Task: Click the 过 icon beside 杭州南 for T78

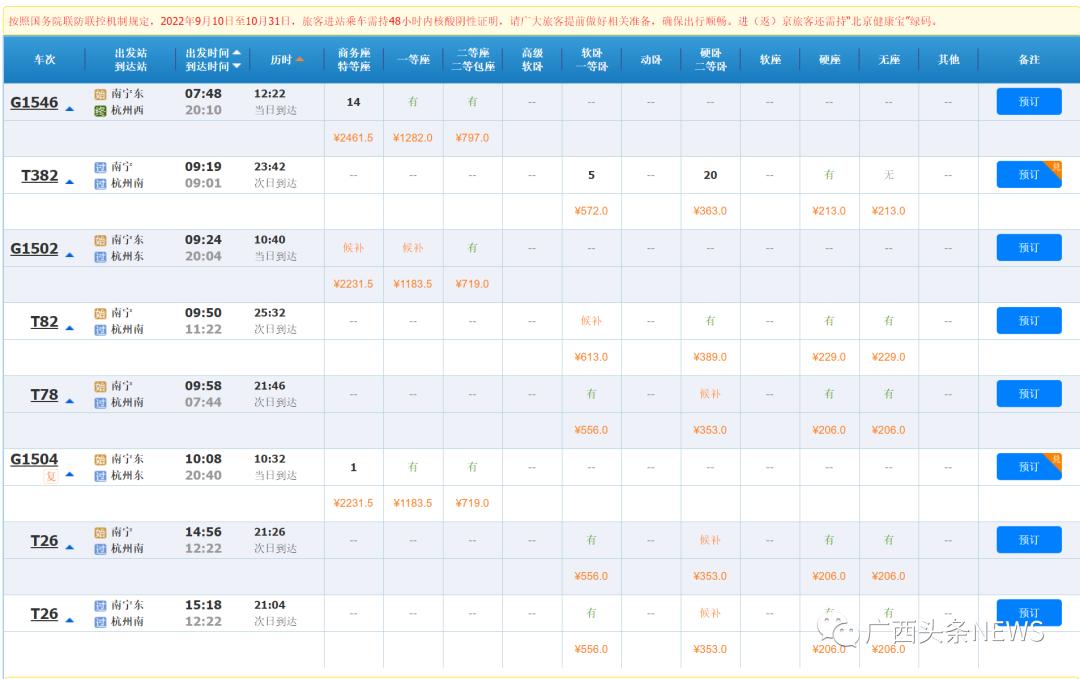Action: [x=99, y=402]
